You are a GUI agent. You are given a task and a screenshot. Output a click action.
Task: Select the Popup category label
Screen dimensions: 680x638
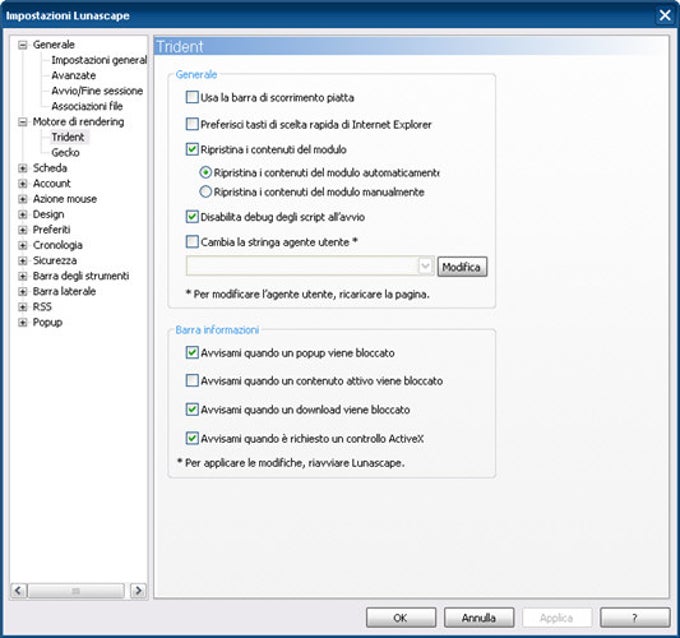[x=47, y=322]
